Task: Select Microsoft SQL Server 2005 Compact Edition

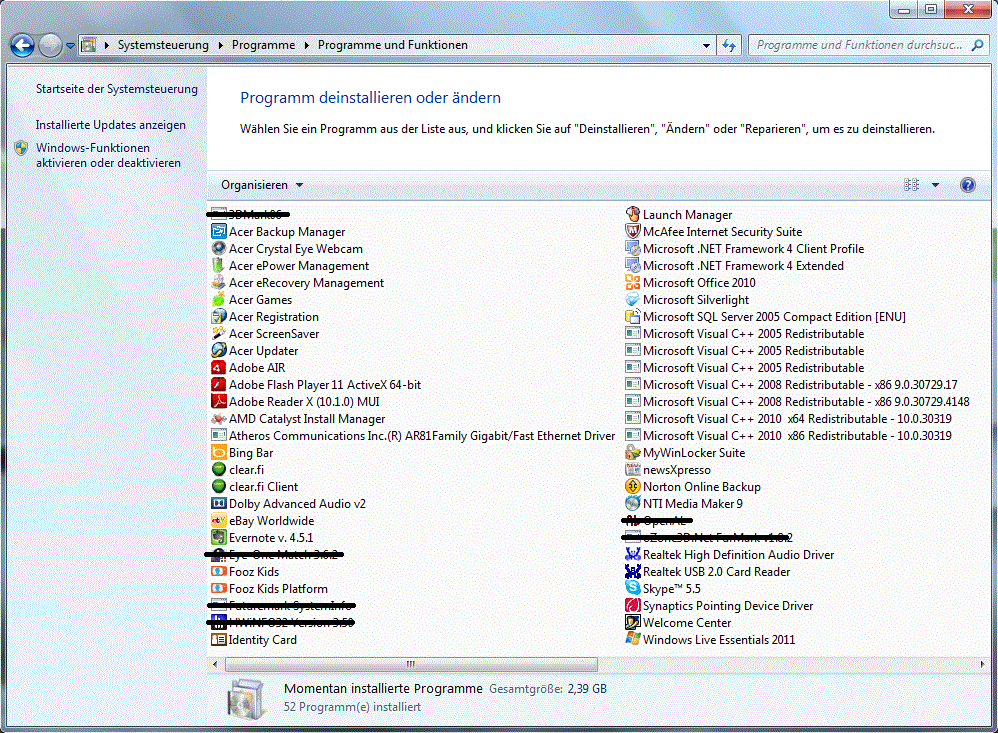Action: (x=766, y=317)
